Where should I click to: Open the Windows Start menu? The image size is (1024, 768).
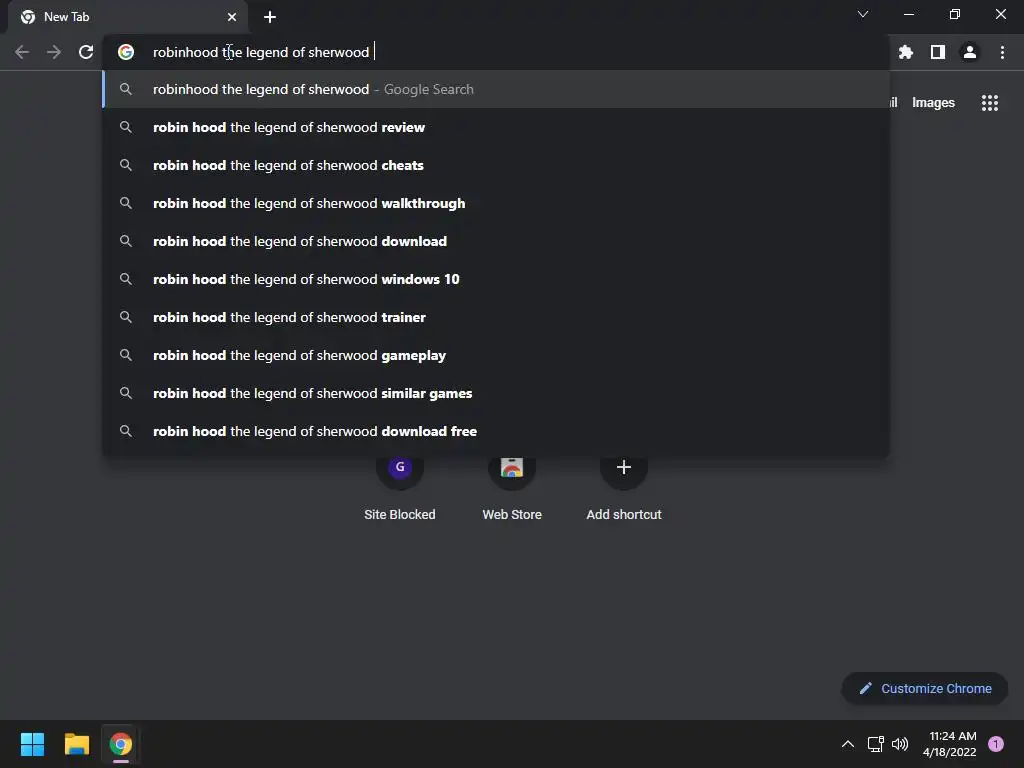pos(32,744)
